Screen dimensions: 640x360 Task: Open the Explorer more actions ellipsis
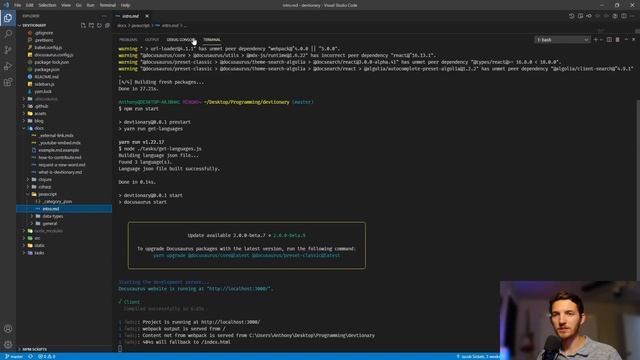104,16
